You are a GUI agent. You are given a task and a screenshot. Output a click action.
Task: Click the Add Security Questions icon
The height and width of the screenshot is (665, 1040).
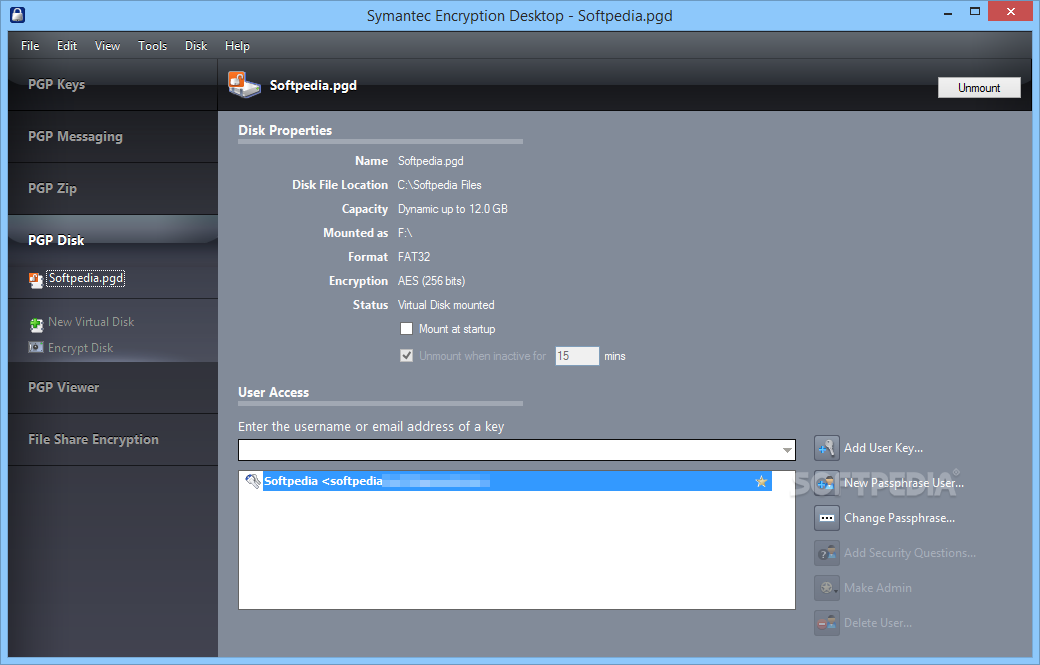click(x=826, y=553)
